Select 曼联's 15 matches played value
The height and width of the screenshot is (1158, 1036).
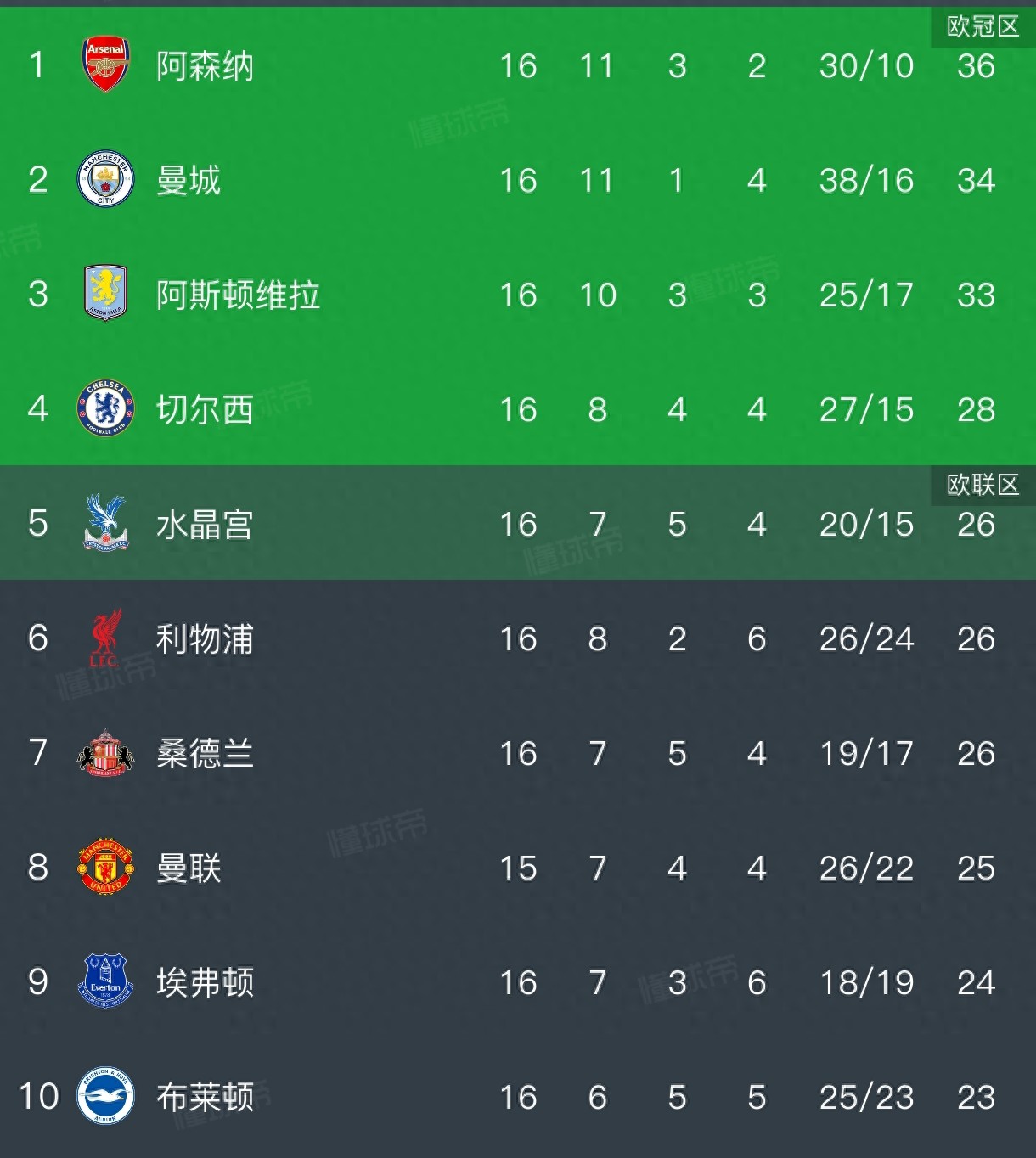pos(518,868)
